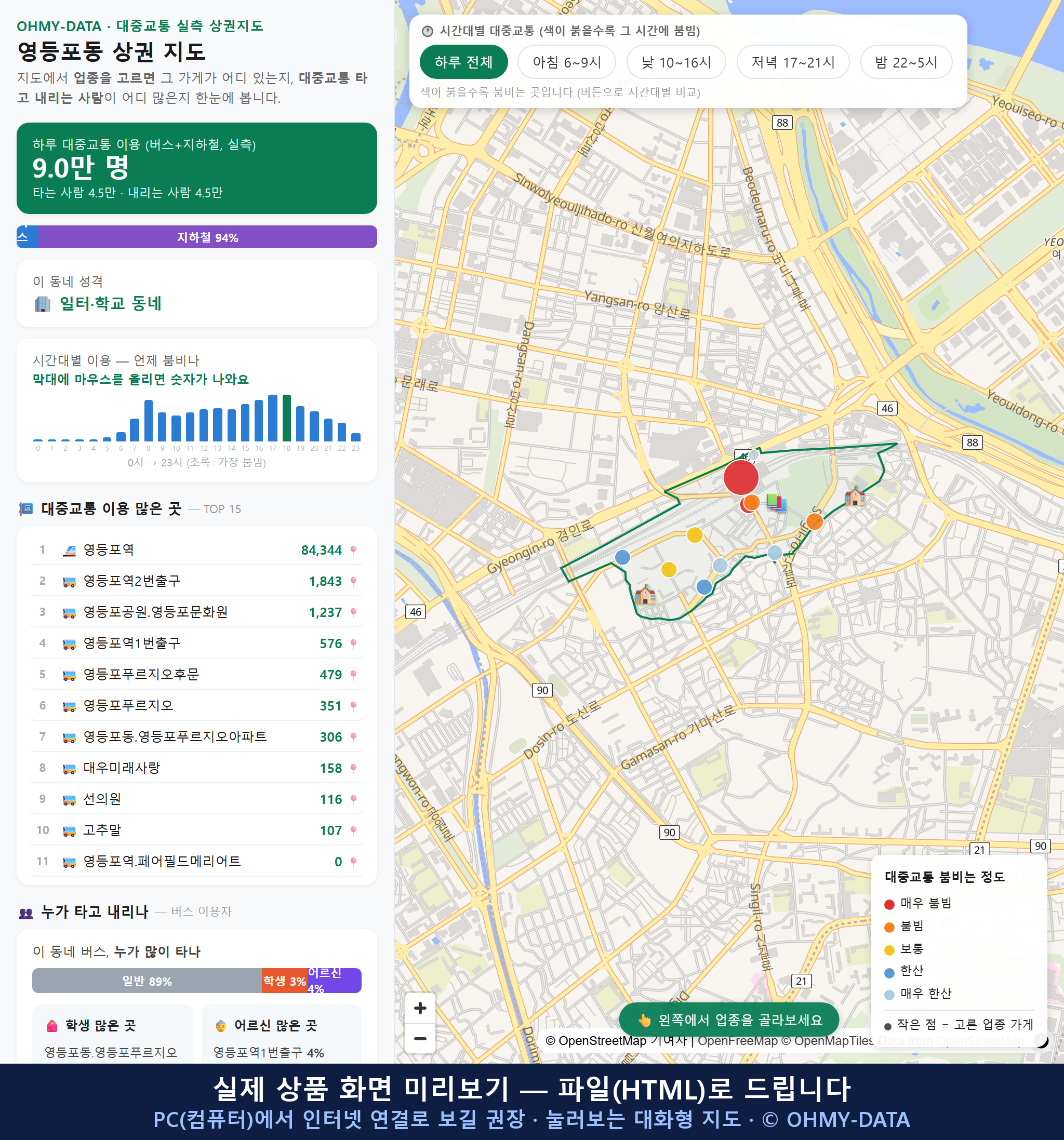The width and height of the screenshot is (1064, 1140).
Task: Locate 영등포공원.영등포문화원 via its pin icon
Action: pyautogui.click(x=353, y=612)
